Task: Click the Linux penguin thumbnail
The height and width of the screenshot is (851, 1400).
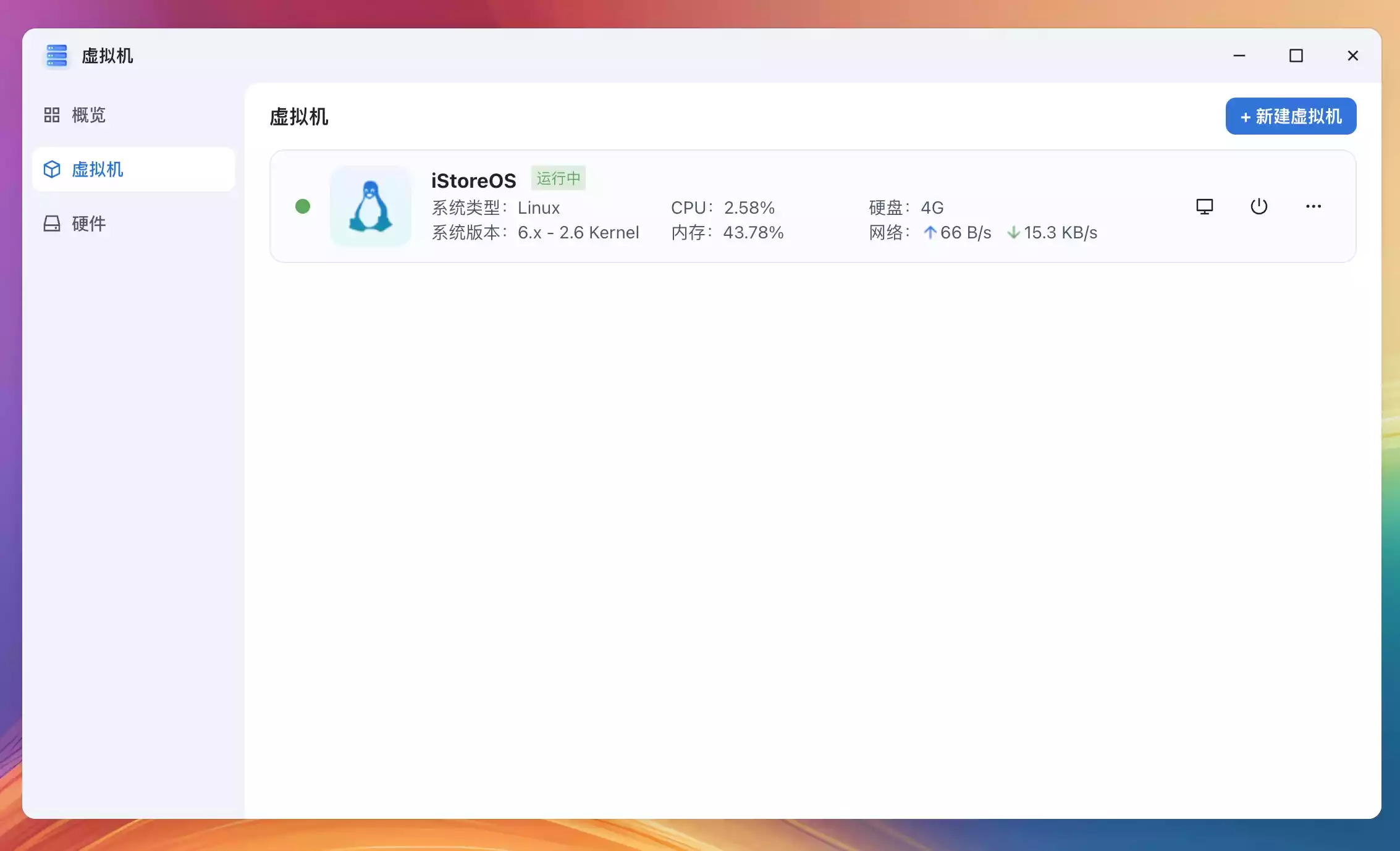Action: click(x=370, y=206)
